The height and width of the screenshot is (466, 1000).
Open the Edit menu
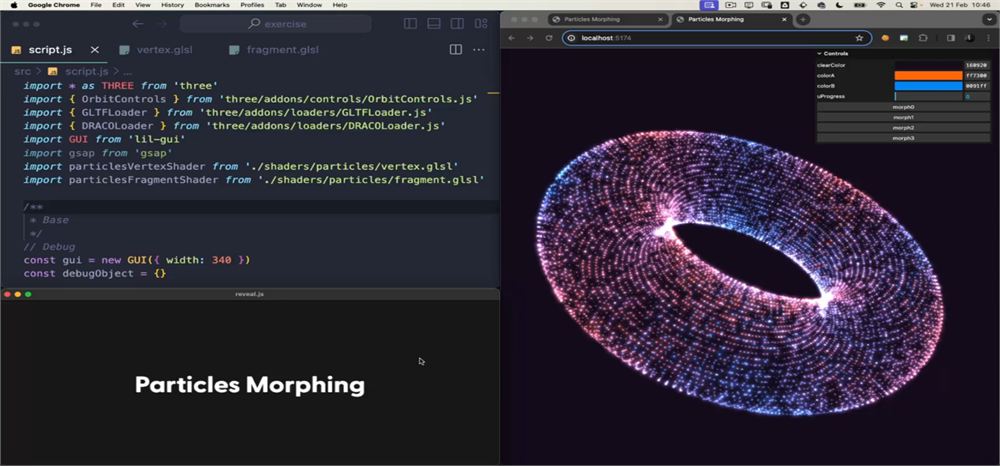tap(118, 5)
